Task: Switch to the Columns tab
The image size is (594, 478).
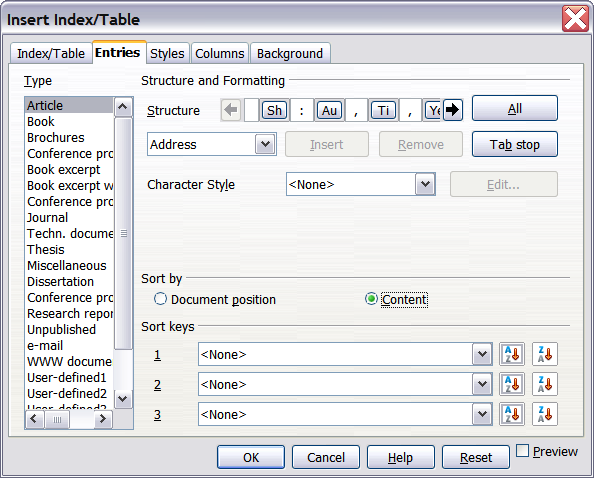Action: (220, 53)
